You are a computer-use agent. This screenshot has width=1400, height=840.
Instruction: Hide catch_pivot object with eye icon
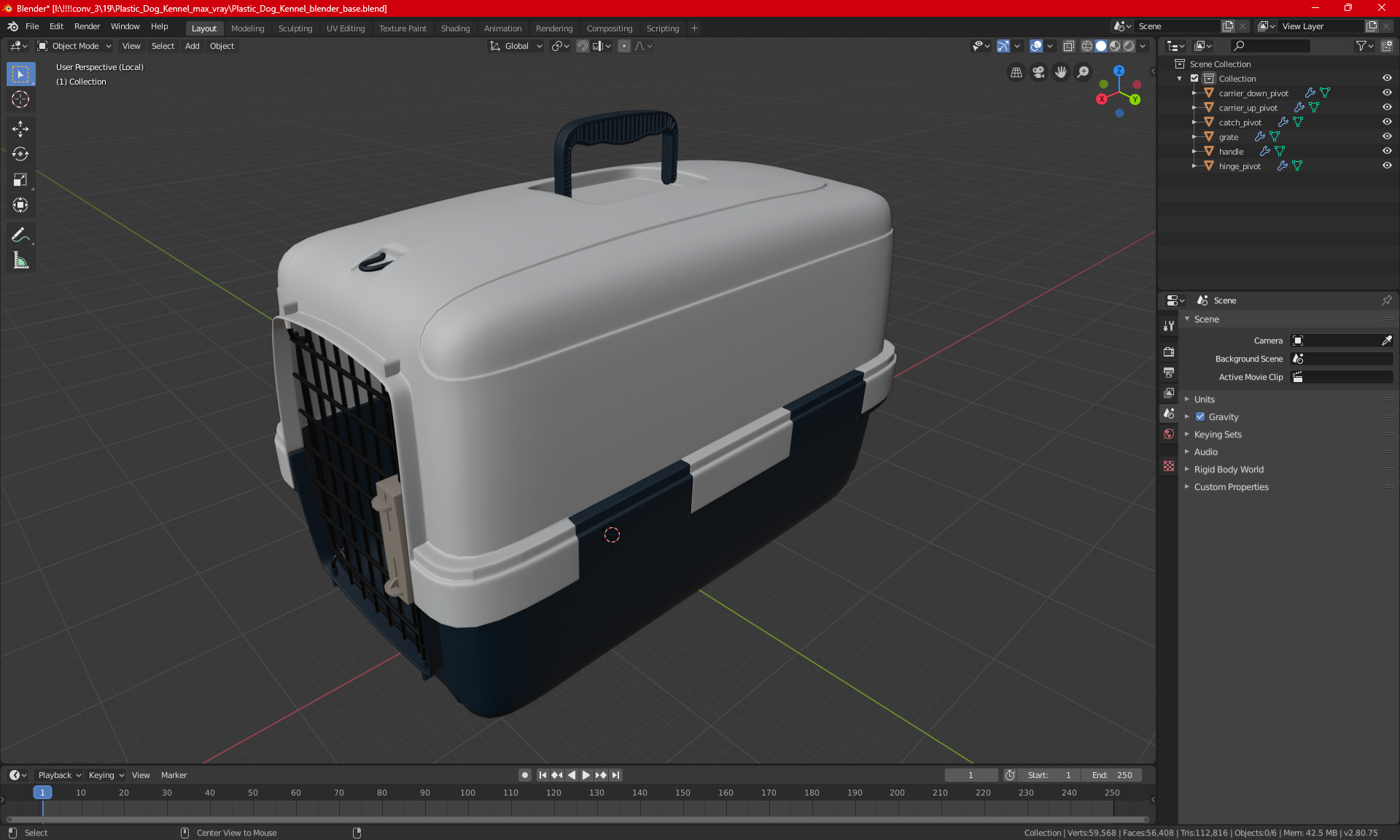(x=1387, y=122)
